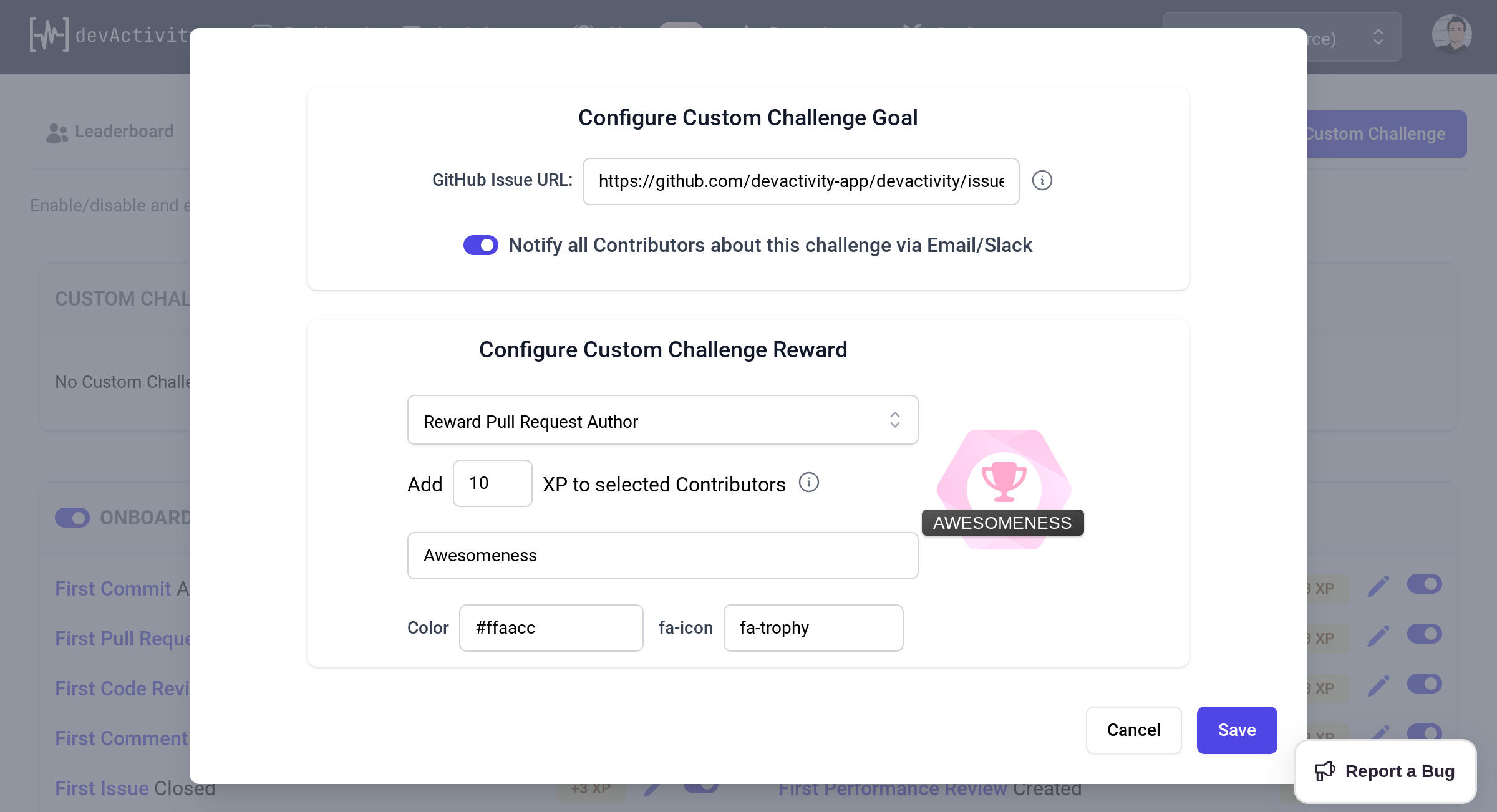
Task: Click the Color field showing #ffaacc
Action: click(x=551, y=627)
